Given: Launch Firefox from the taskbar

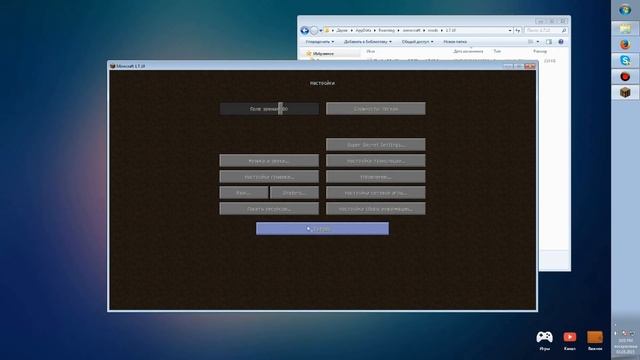Looking at the screenshot, I should point(625,44).
